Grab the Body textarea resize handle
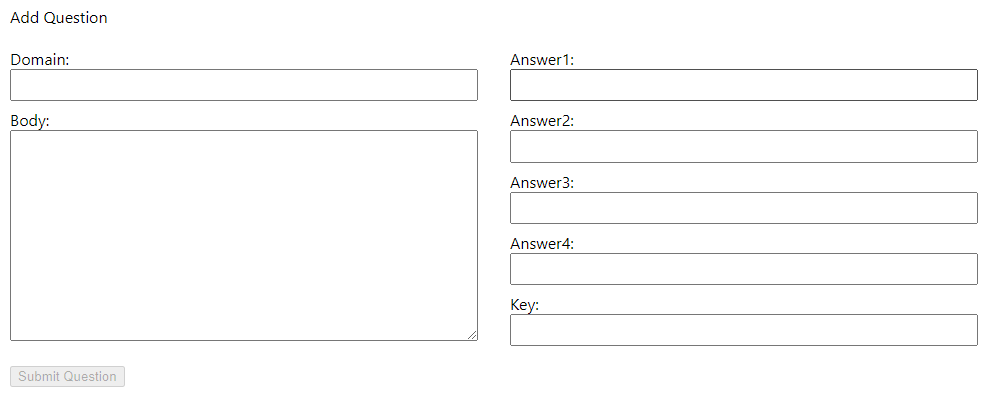Viewport: 988px width, 398px height. [472, 335]
